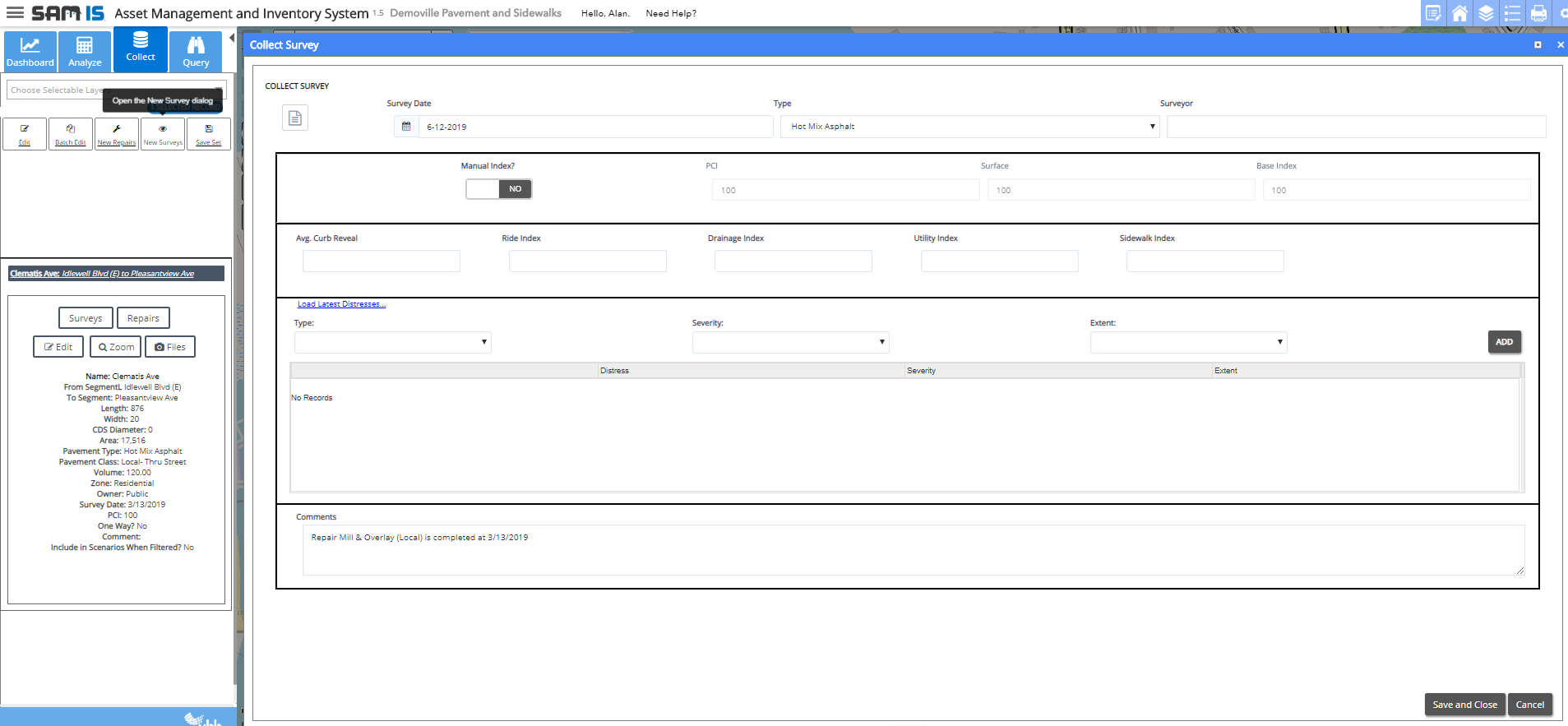Open the distress Extent dropdown
Image resolution: width=1568 pixels, height=726 pixels.
[x=1188, y=342]
